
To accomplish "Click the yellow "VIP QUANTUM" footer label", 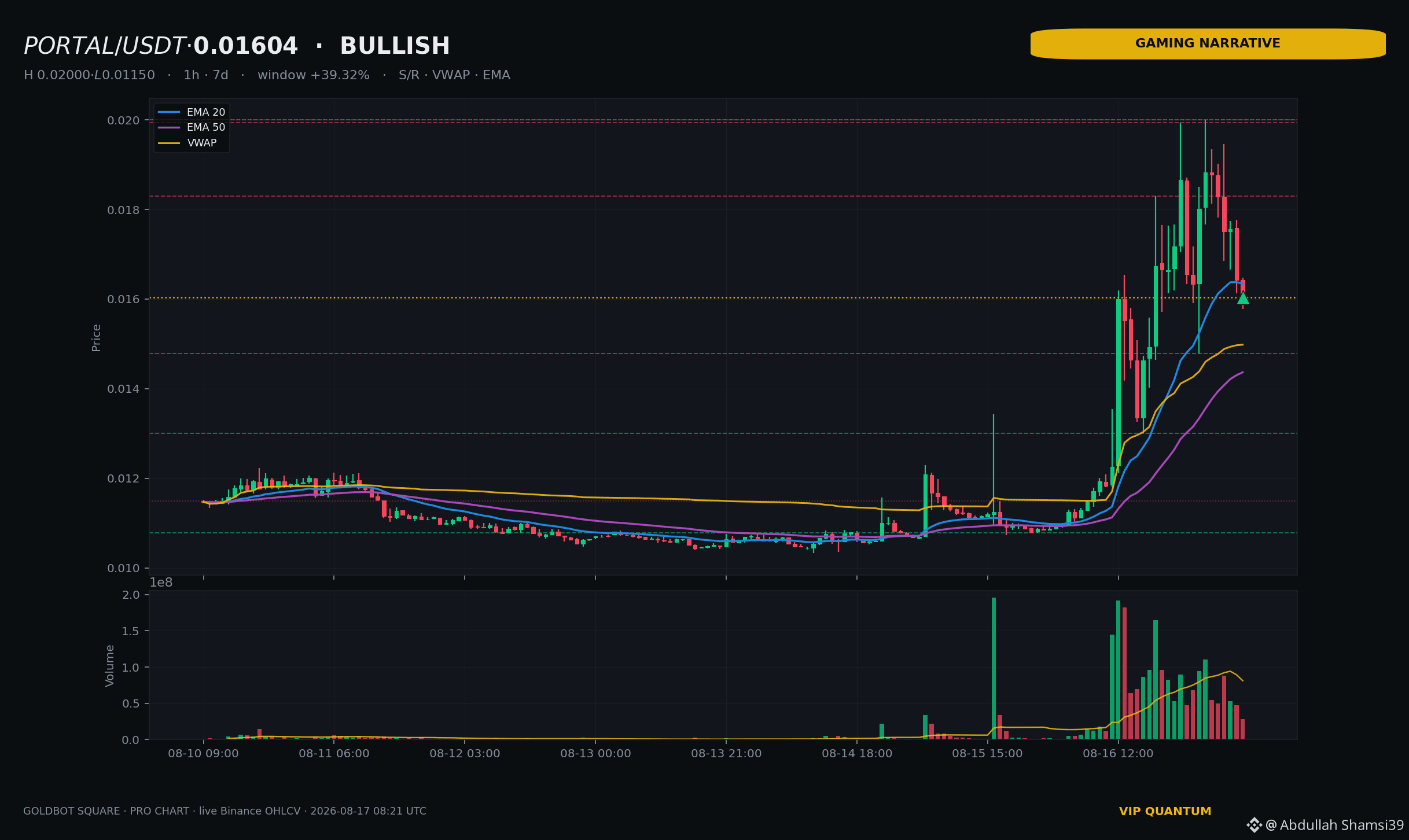I will click(1165, 812).
